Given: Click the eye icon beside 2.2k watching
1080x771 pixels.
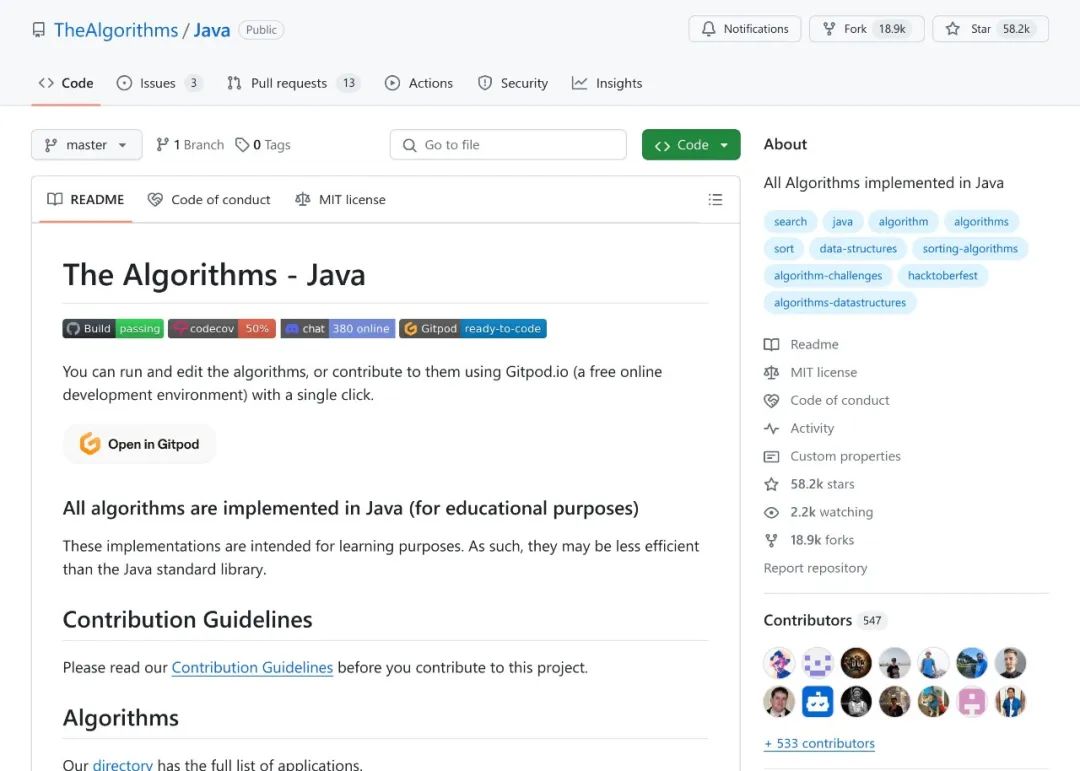Looking at the screenshot, I should tap(771, 513).
